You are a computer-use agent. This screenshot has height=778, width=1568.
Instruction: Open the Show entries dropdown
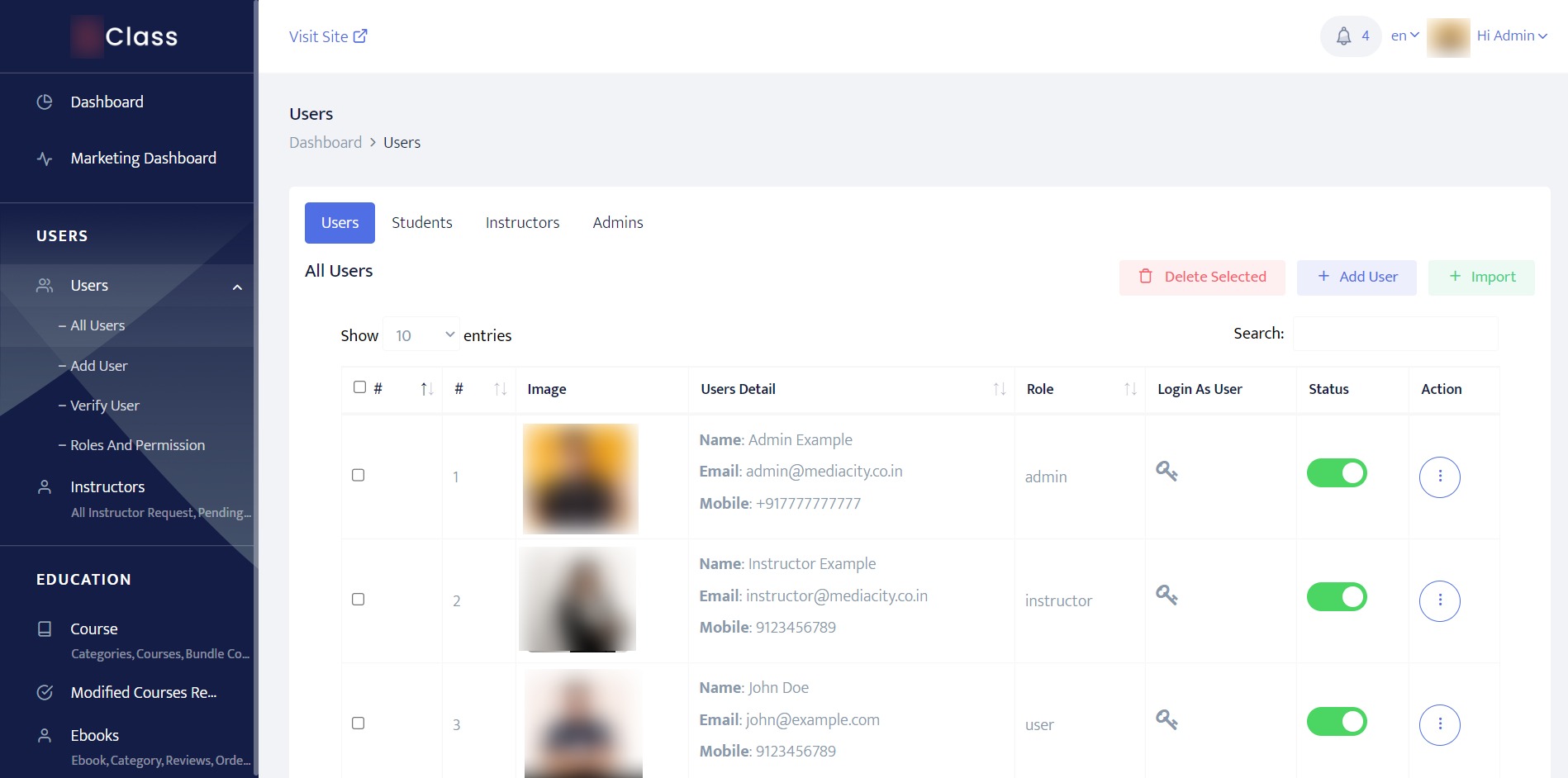(x=421, y=334)
